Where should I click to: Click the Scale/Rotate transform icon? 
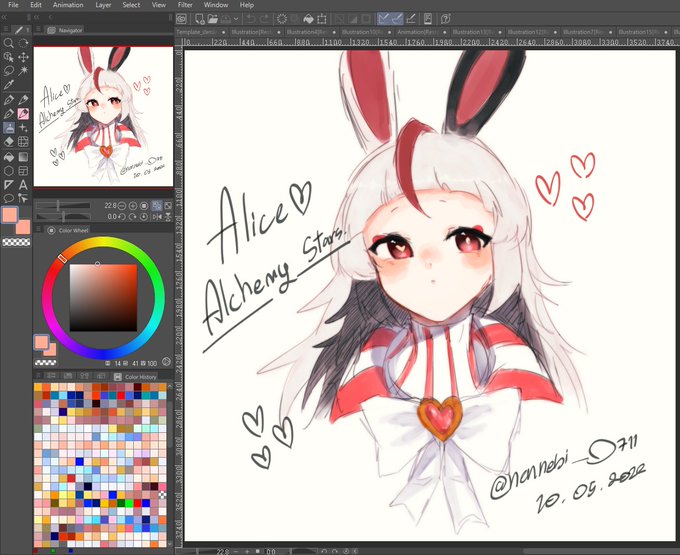[x=322, y=19]
